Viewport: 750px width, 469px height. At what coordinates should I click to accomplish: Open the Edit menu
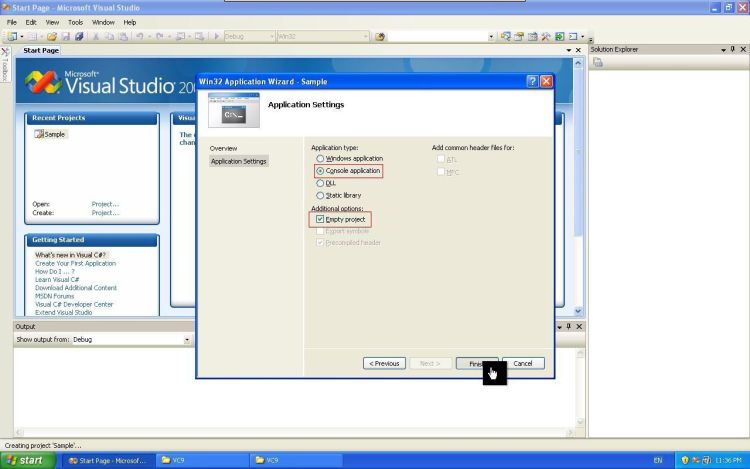point(31,22)
